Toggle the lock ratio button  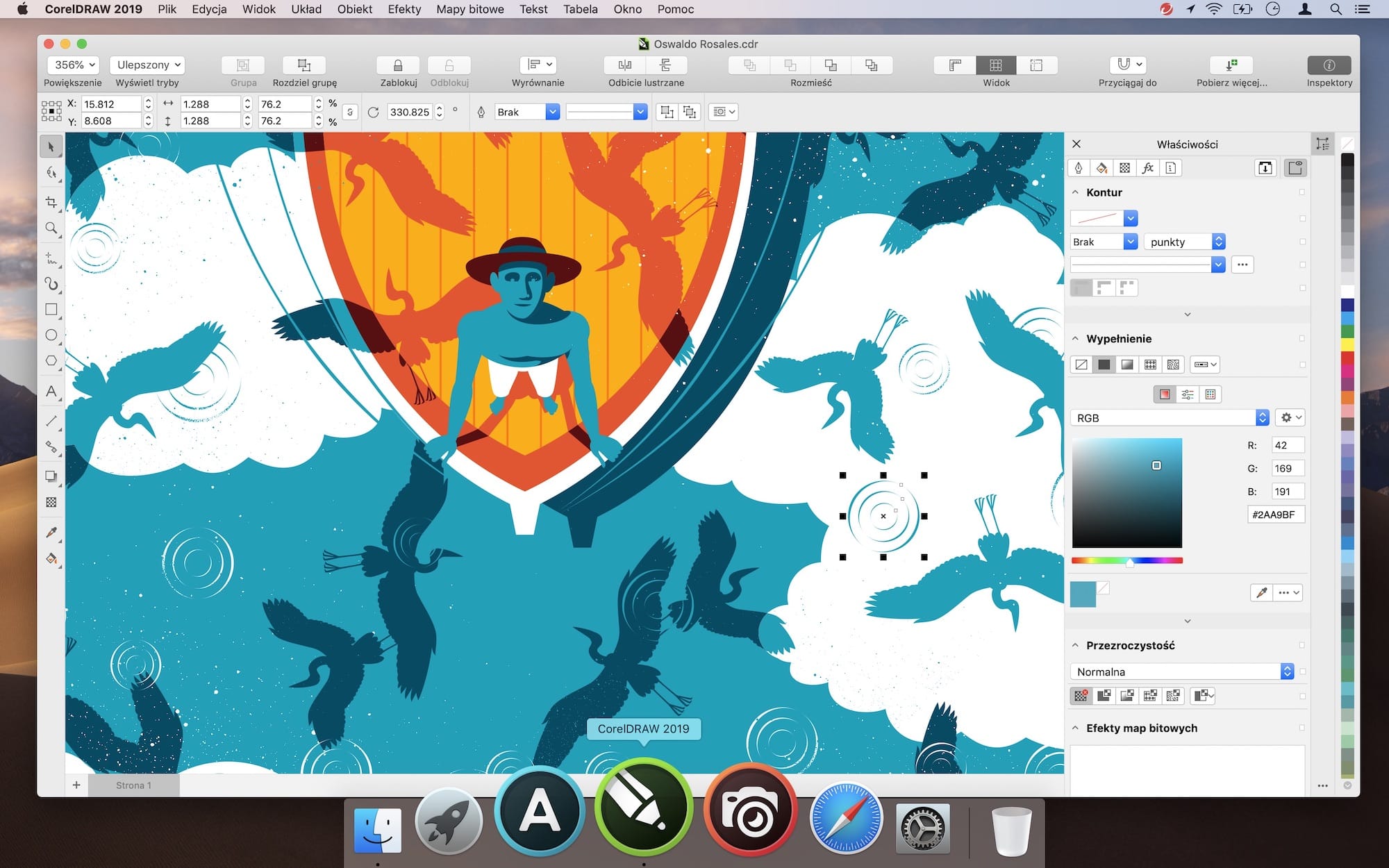click(350, 112)
